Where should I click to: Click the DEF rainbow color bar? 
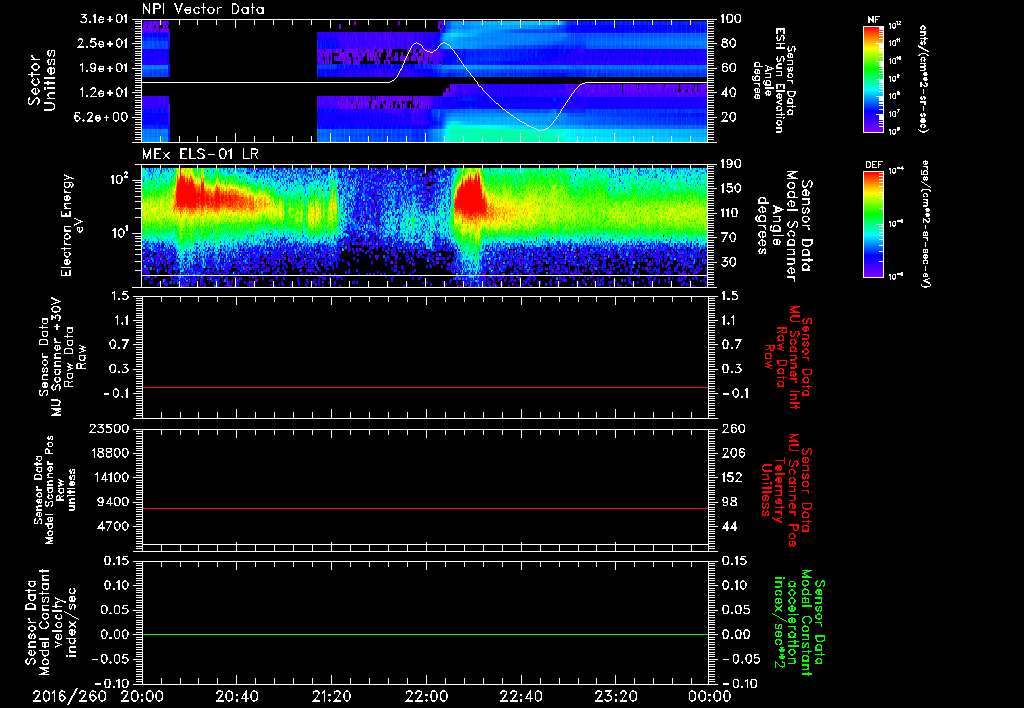(x=874, y=224)
